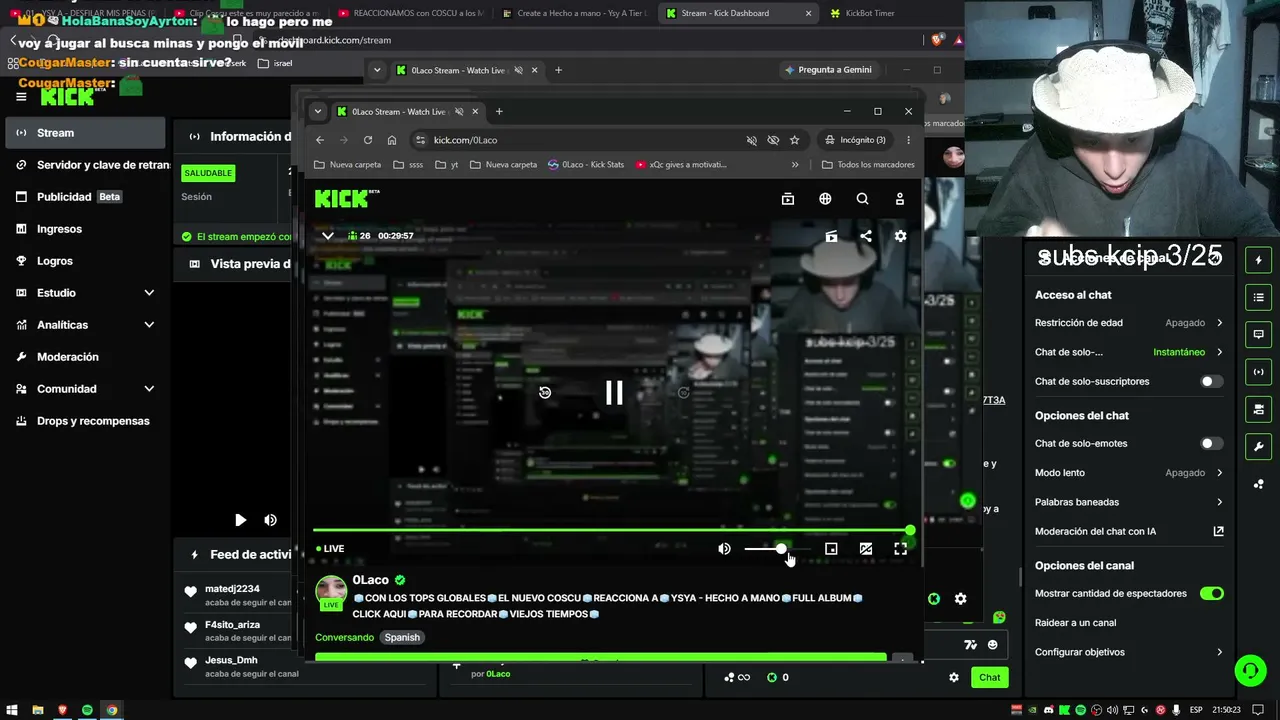Collapse the Vista previa panel
The height and width of the screenshot is (720, 1280).
coord(194,264)
